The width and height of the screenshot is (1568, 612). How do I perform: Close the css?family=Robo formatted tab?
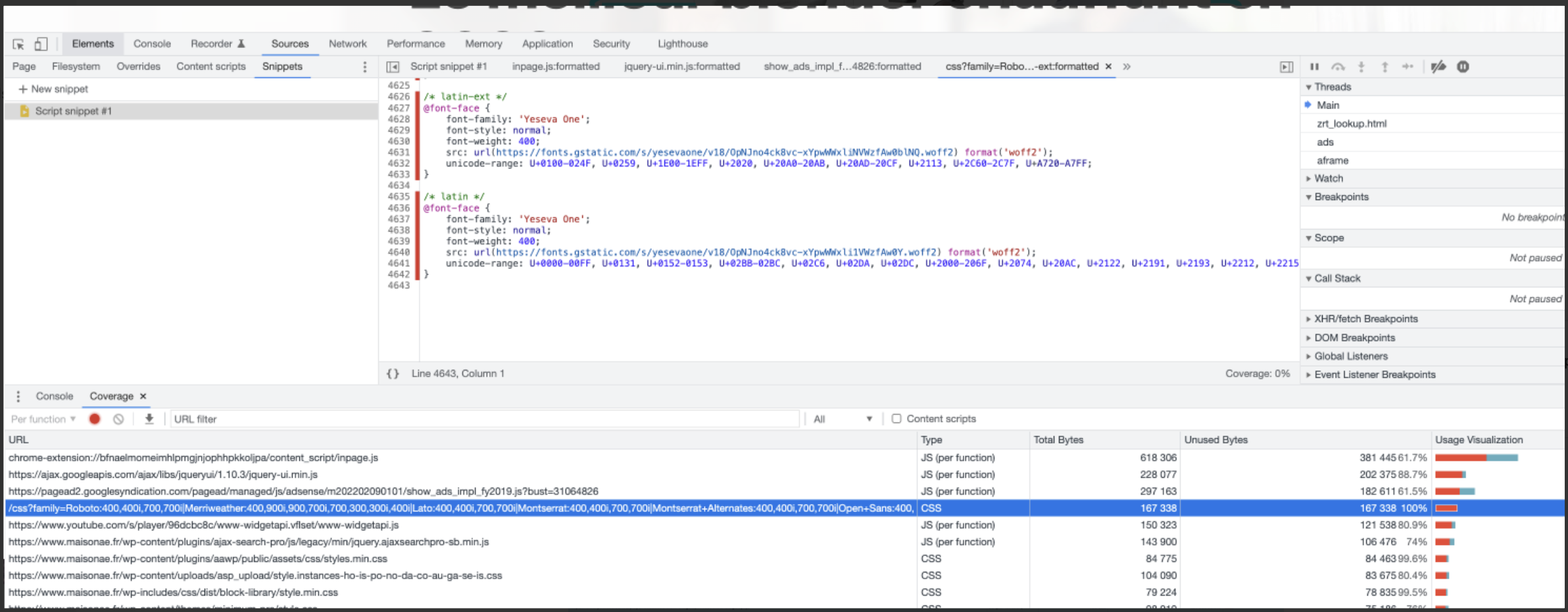pos(1108,66)
